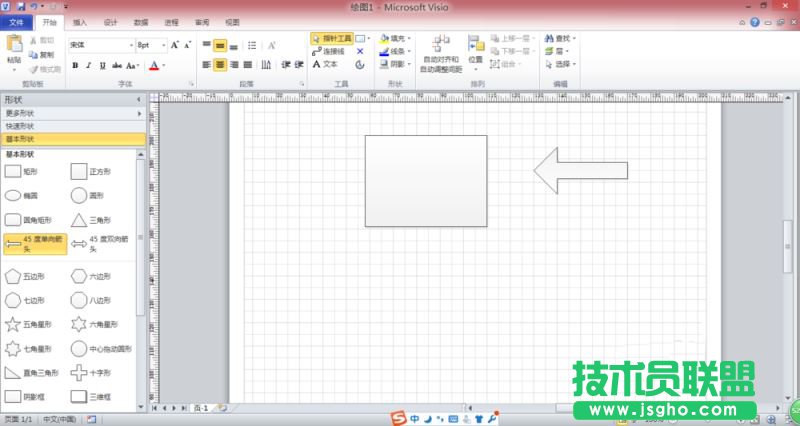Select the Pointer Tool (指针工具)
The height and width of the screenshot is (426, 800).
[332, 38]
